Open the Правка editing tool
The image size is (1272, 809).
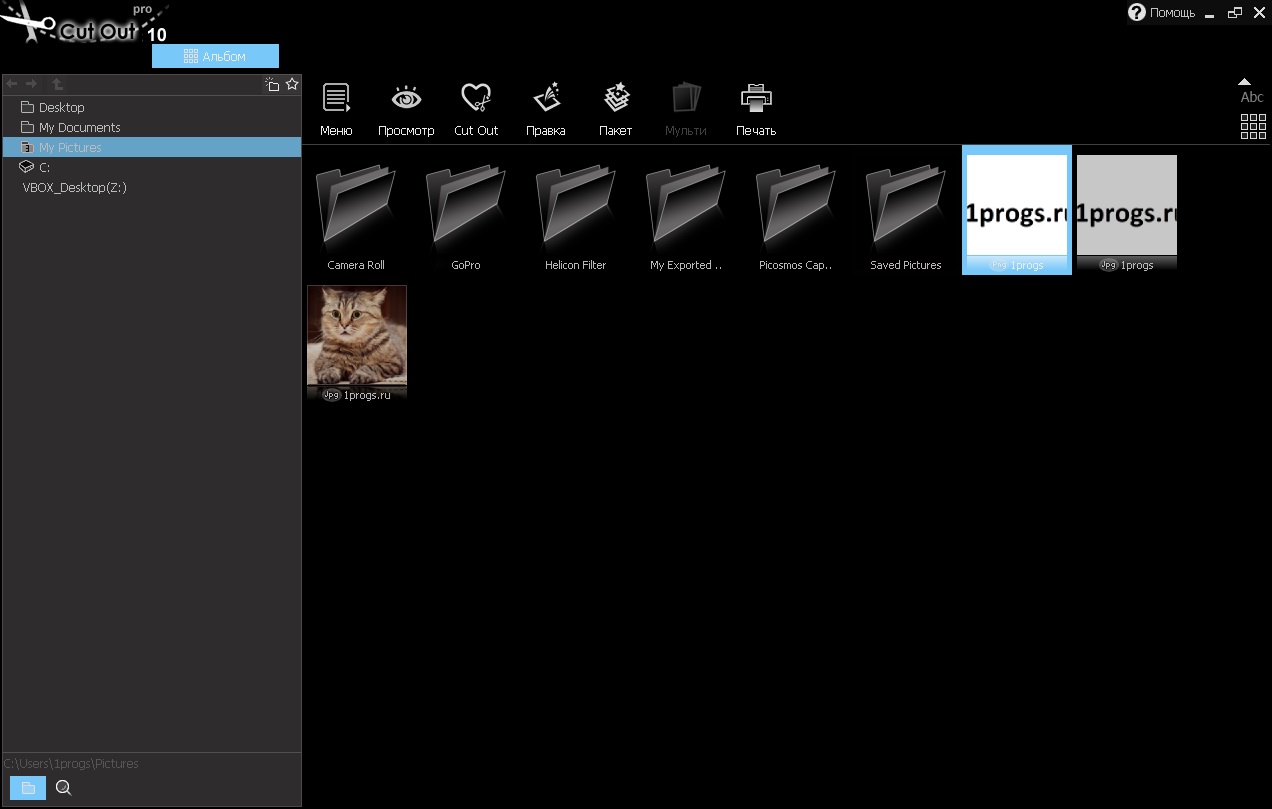(x=546, y=98)
